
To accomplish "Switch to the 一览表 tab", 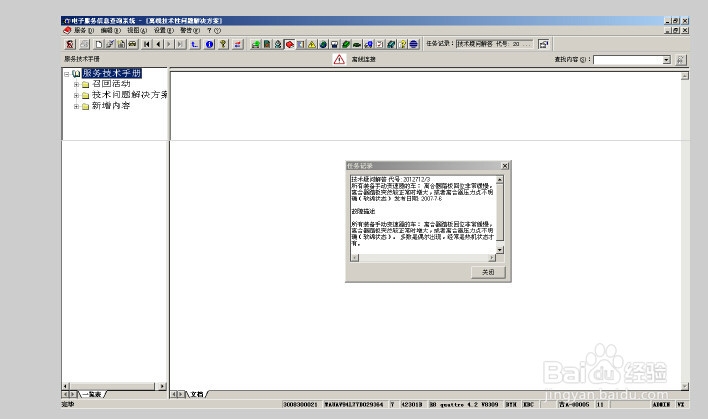I will pyautogui.click(x=92, y=394).
